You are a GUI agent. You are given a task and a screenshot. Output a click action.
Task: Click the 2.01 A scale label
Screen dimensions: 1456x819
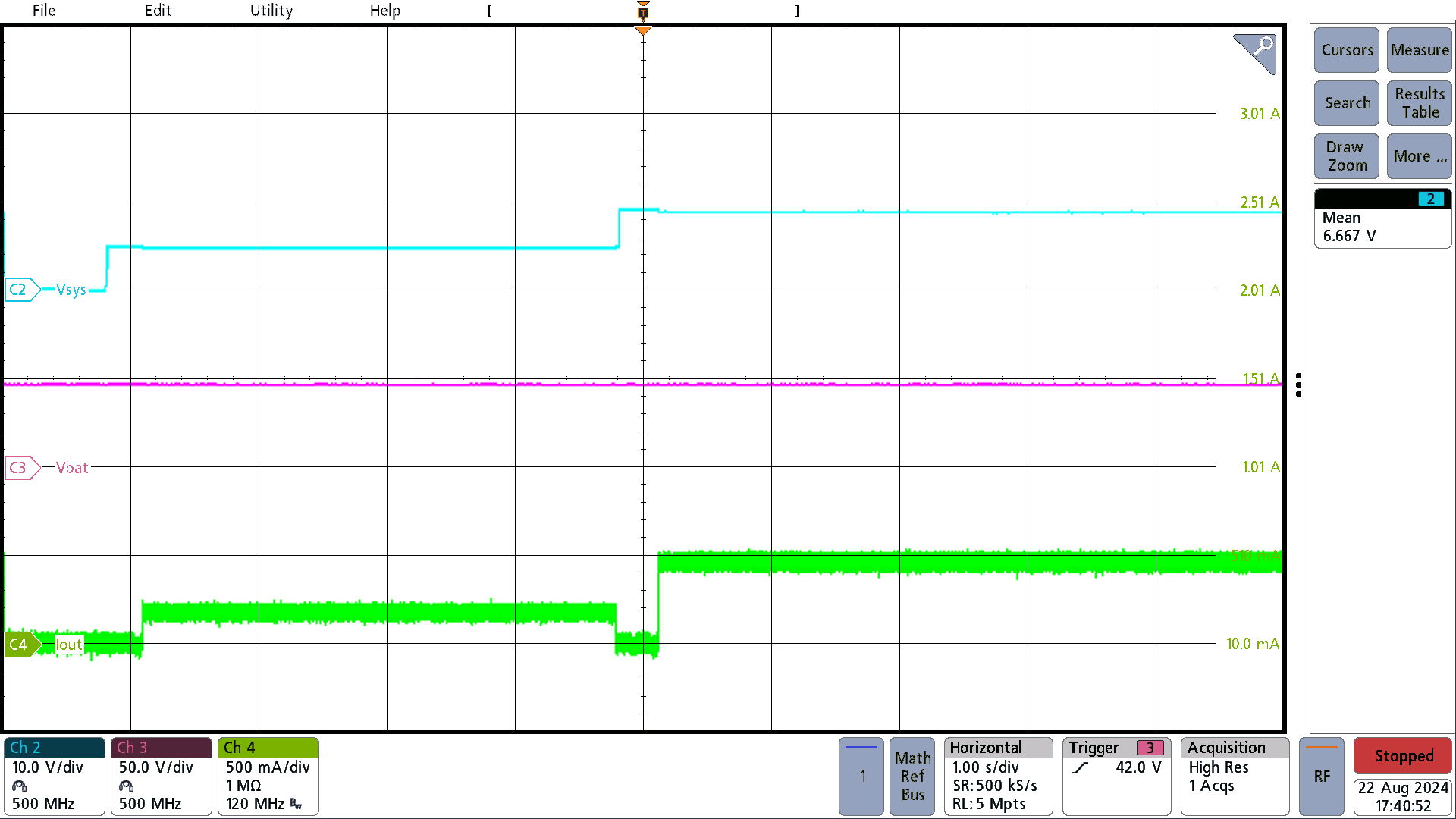(1260, 290)
